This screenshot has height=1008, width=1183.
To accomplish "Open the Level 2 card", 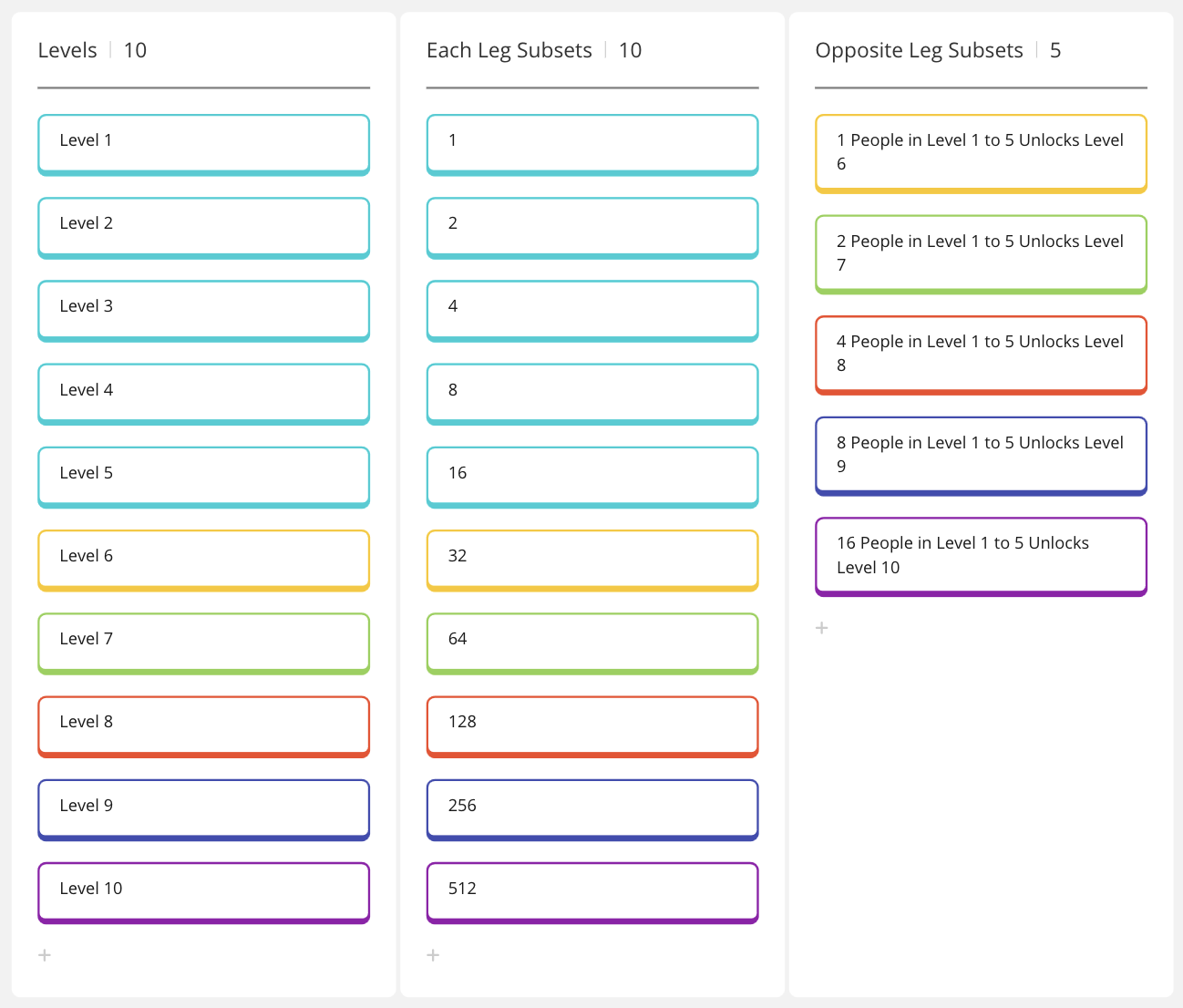I will pos(204,228).
